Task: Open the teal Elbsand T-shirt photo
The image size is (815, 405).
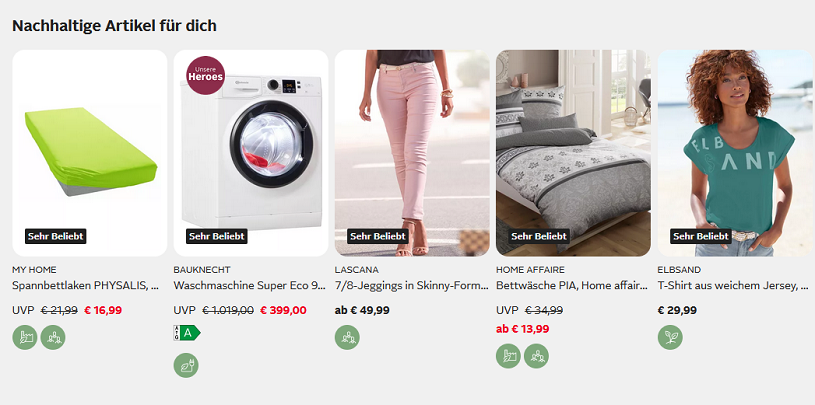Action: pyautogui.click(x=735, y=153)
